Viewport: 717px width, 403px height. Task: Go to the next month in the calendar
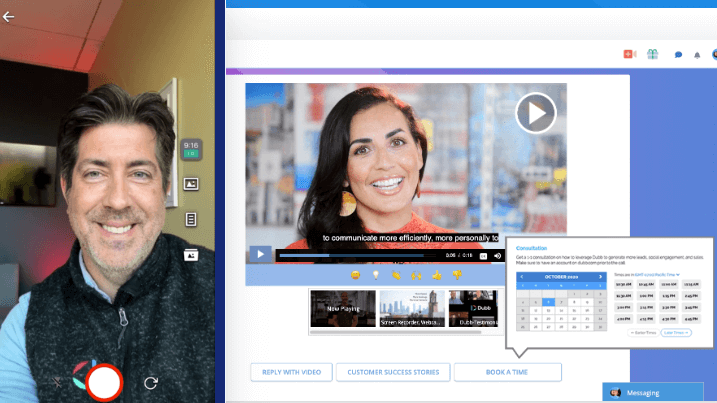[600, 277]
